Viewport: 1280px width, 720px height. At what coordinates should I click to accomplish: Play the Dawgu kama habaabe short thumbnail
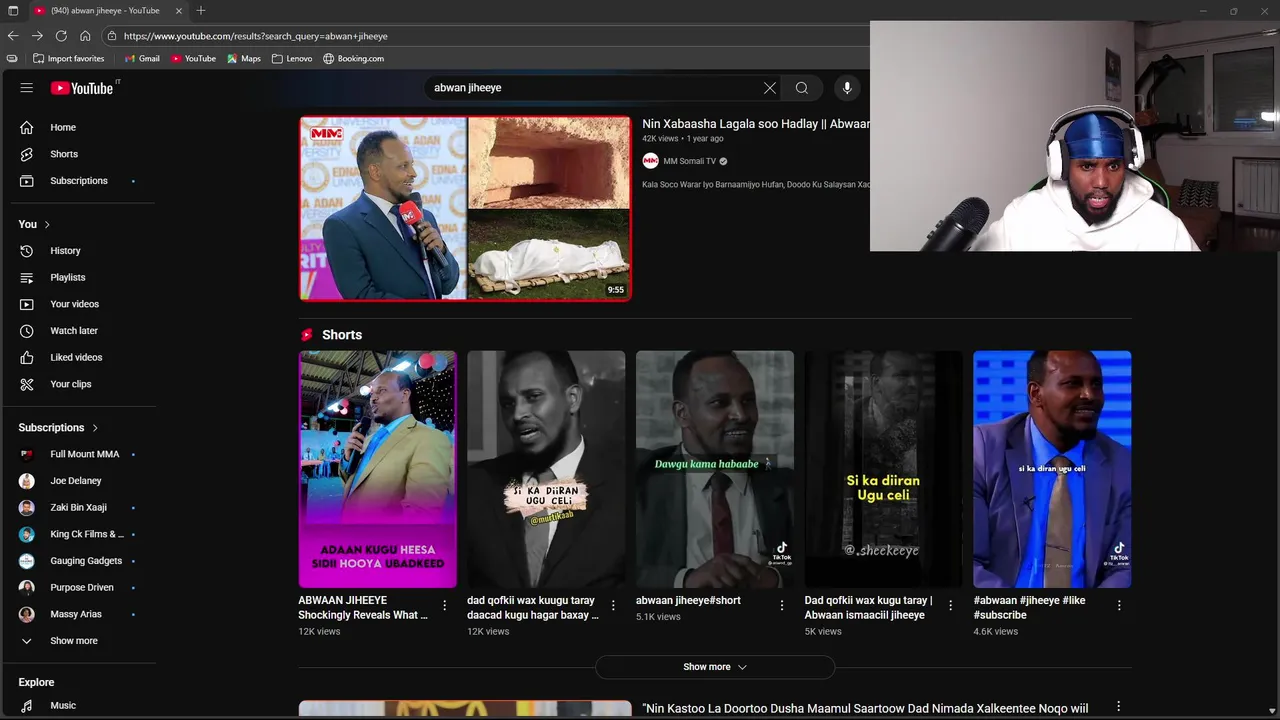click(715, 469)
